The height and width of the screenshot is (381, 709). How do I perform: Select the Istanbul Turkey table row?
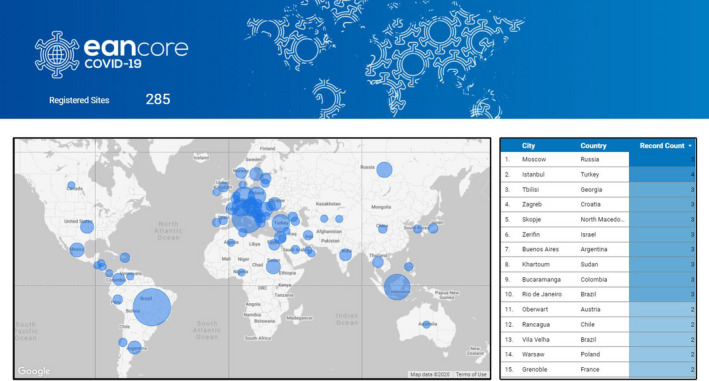[x=598, y=174]
